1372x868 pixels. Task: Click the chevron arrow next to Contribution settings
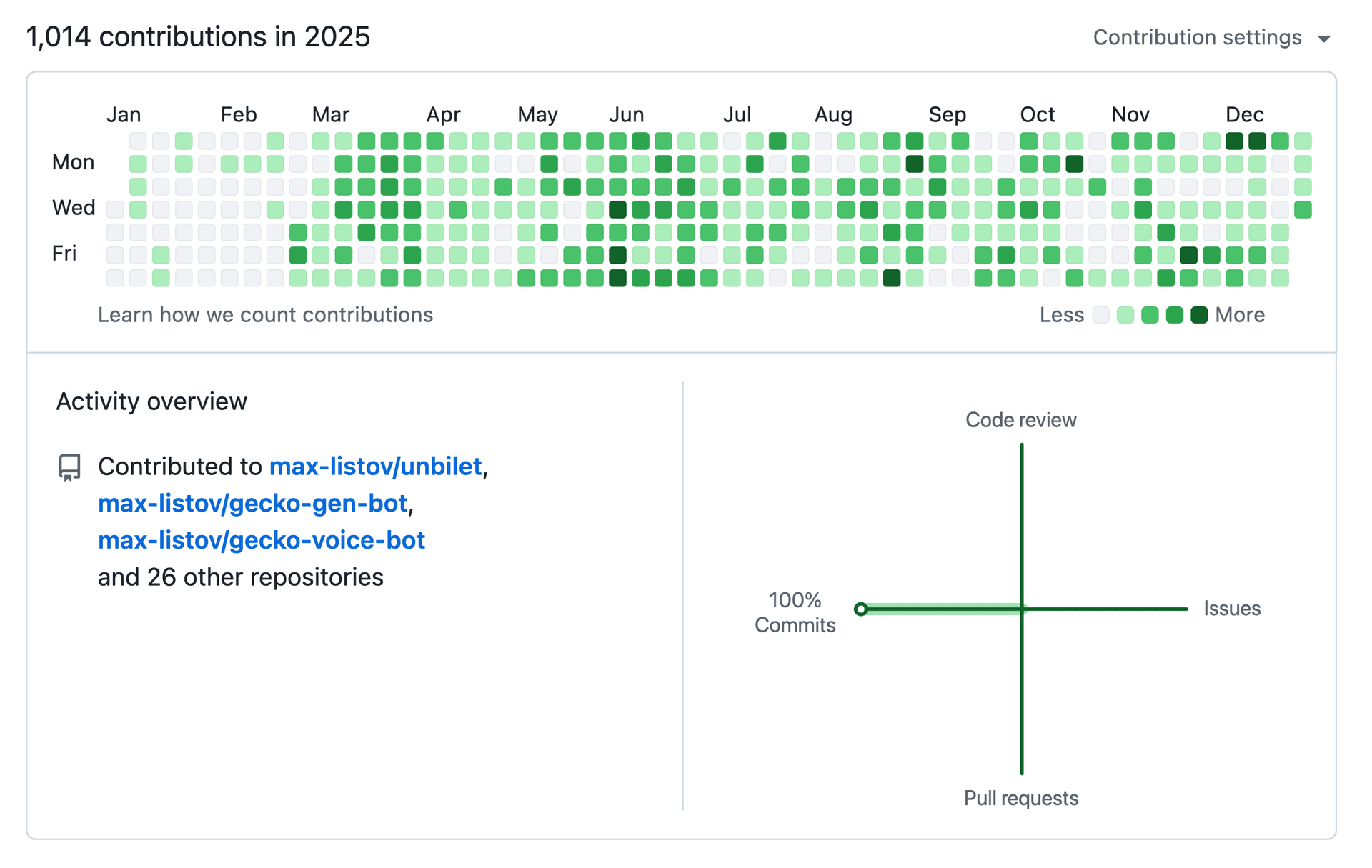(x=1326, y=38)
